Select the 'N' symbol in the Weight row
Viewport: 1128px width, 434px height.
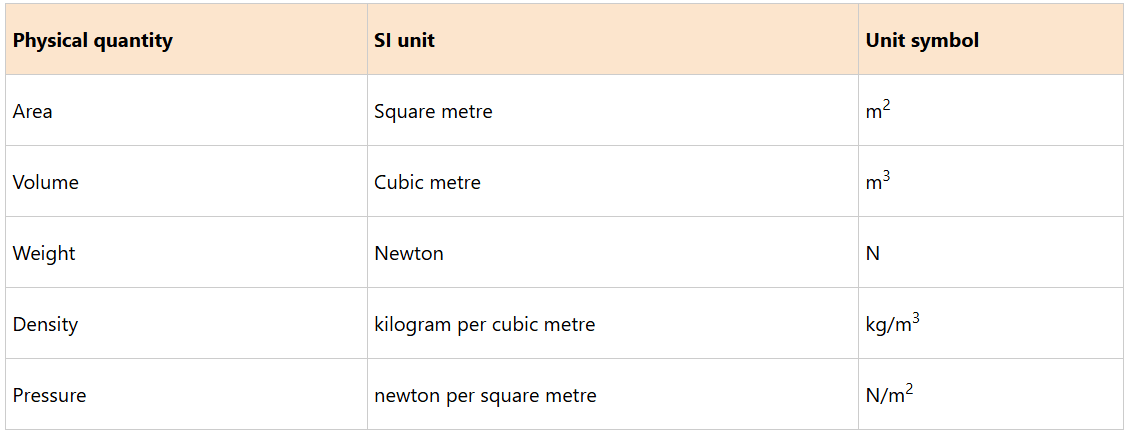pos(873,254)
